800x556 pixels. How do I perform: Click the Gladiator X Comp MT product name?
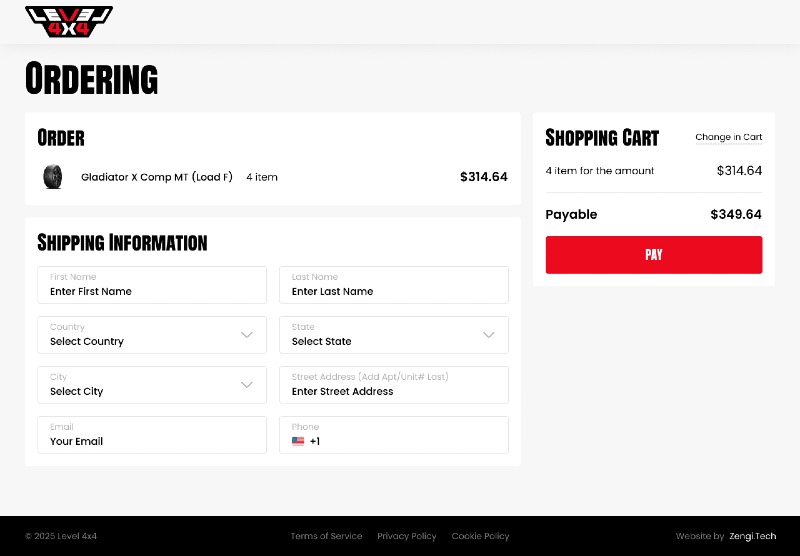coord(156,177)
